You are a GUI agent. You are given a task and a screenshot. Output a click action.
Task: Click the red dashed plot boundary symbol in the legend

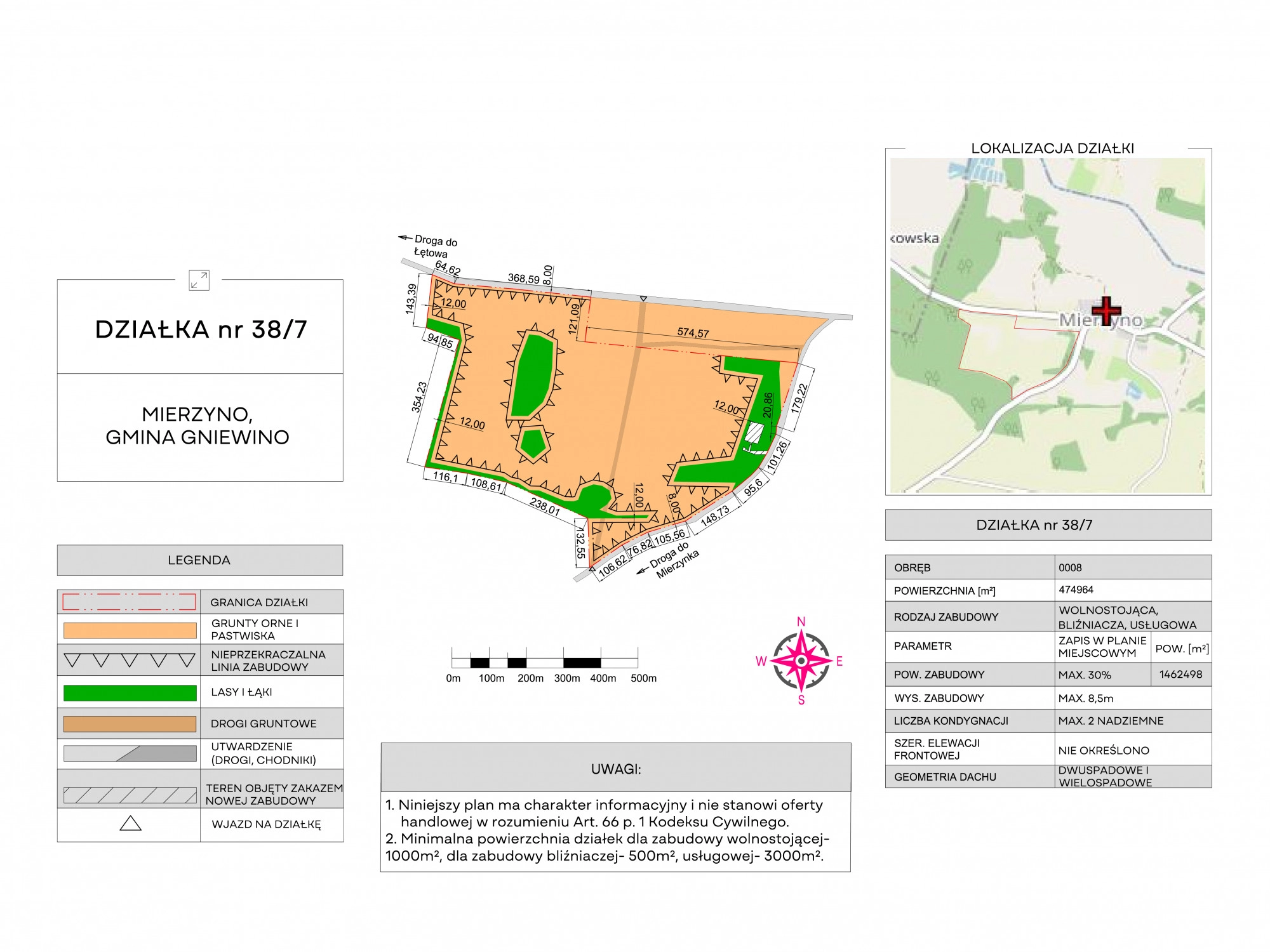(129, 602)
